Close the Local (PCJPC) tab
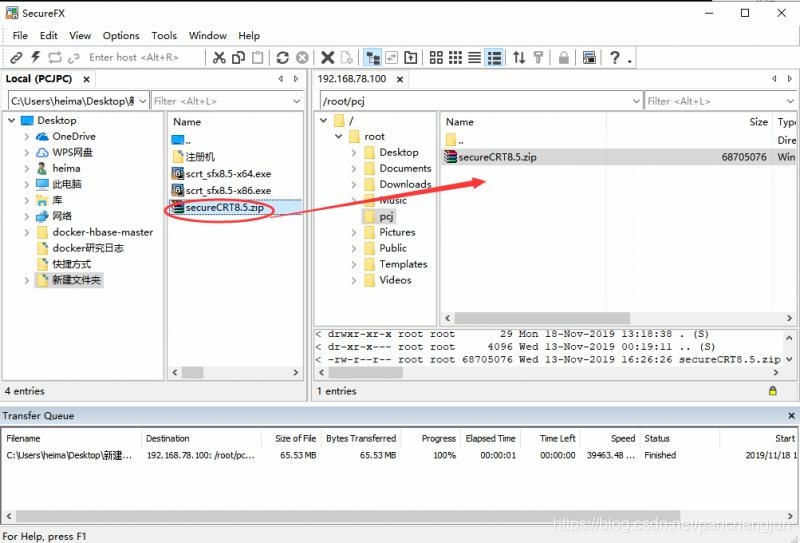Image resolution: width=800 pixels, height=543 pixels. pyautogui.click(x=86, y=79)
